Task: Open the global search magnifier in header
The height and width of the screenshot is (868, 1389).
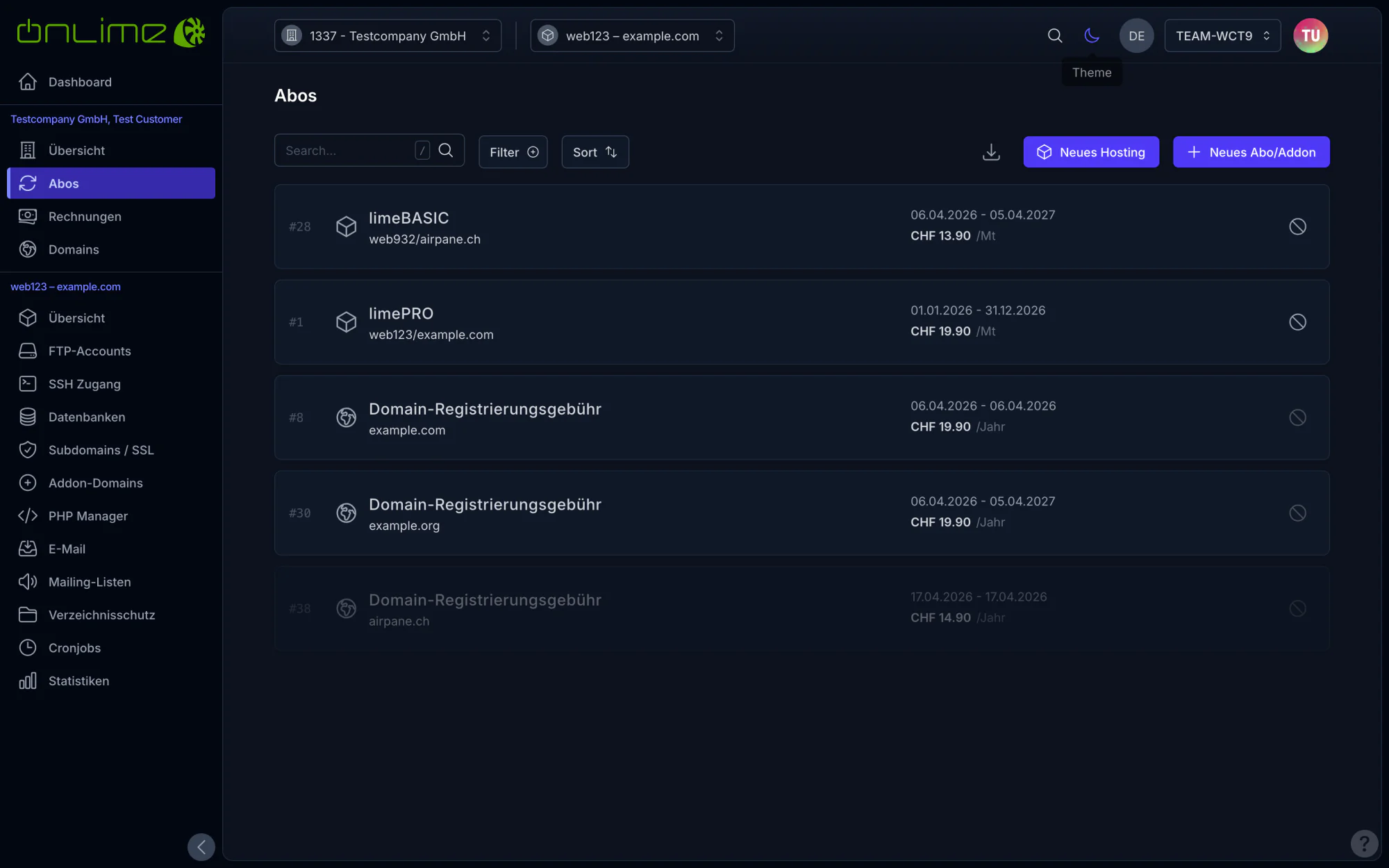Action: [x=1055, y=35]
